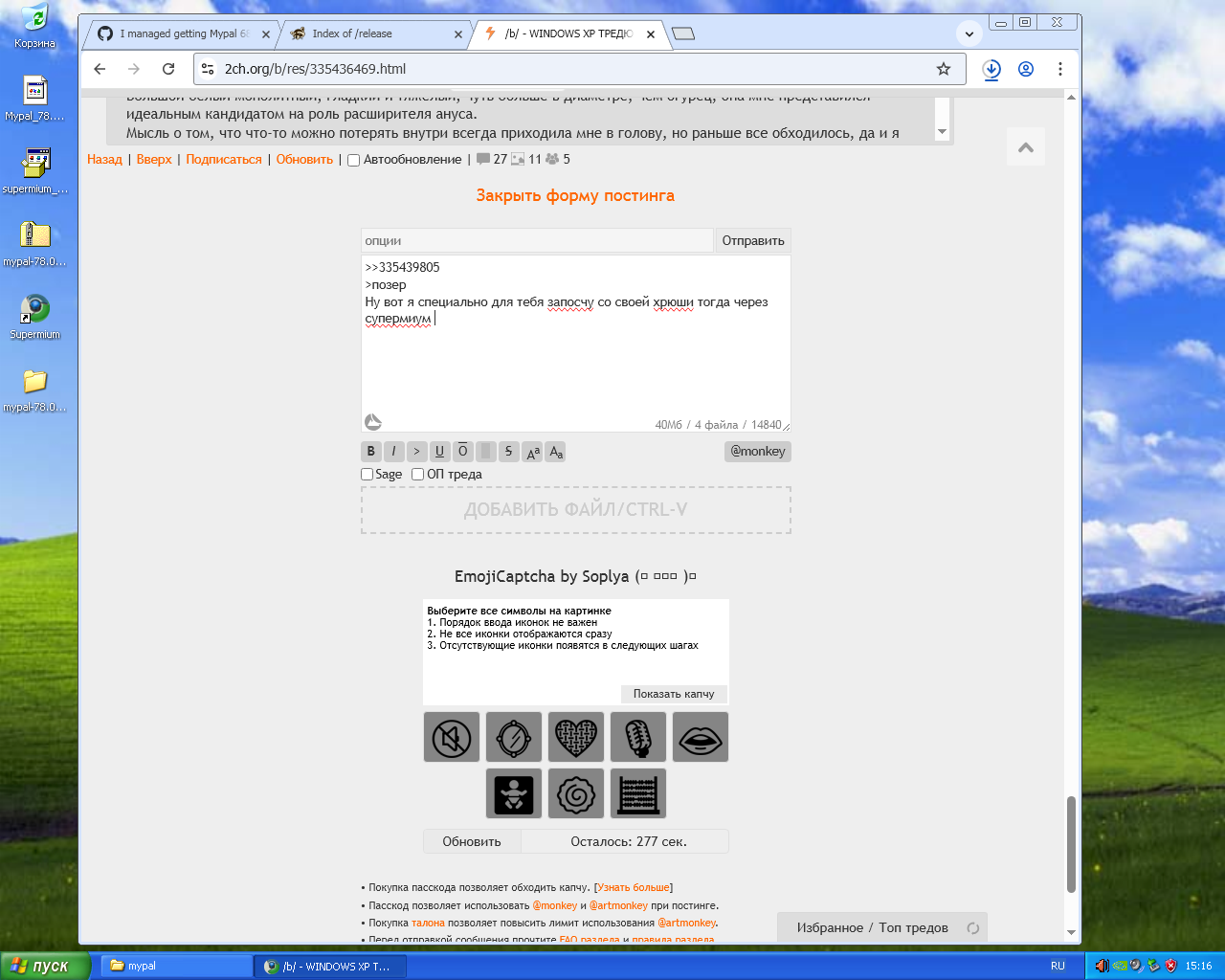
Task: Tick the Sage checkbox
Action: [x=367, y=474]
